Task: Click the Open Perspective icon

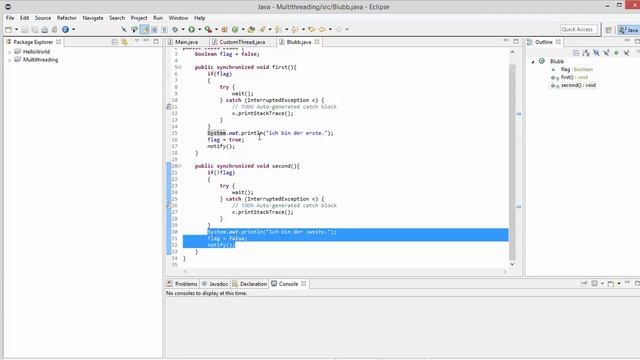Action: [609, 30]
